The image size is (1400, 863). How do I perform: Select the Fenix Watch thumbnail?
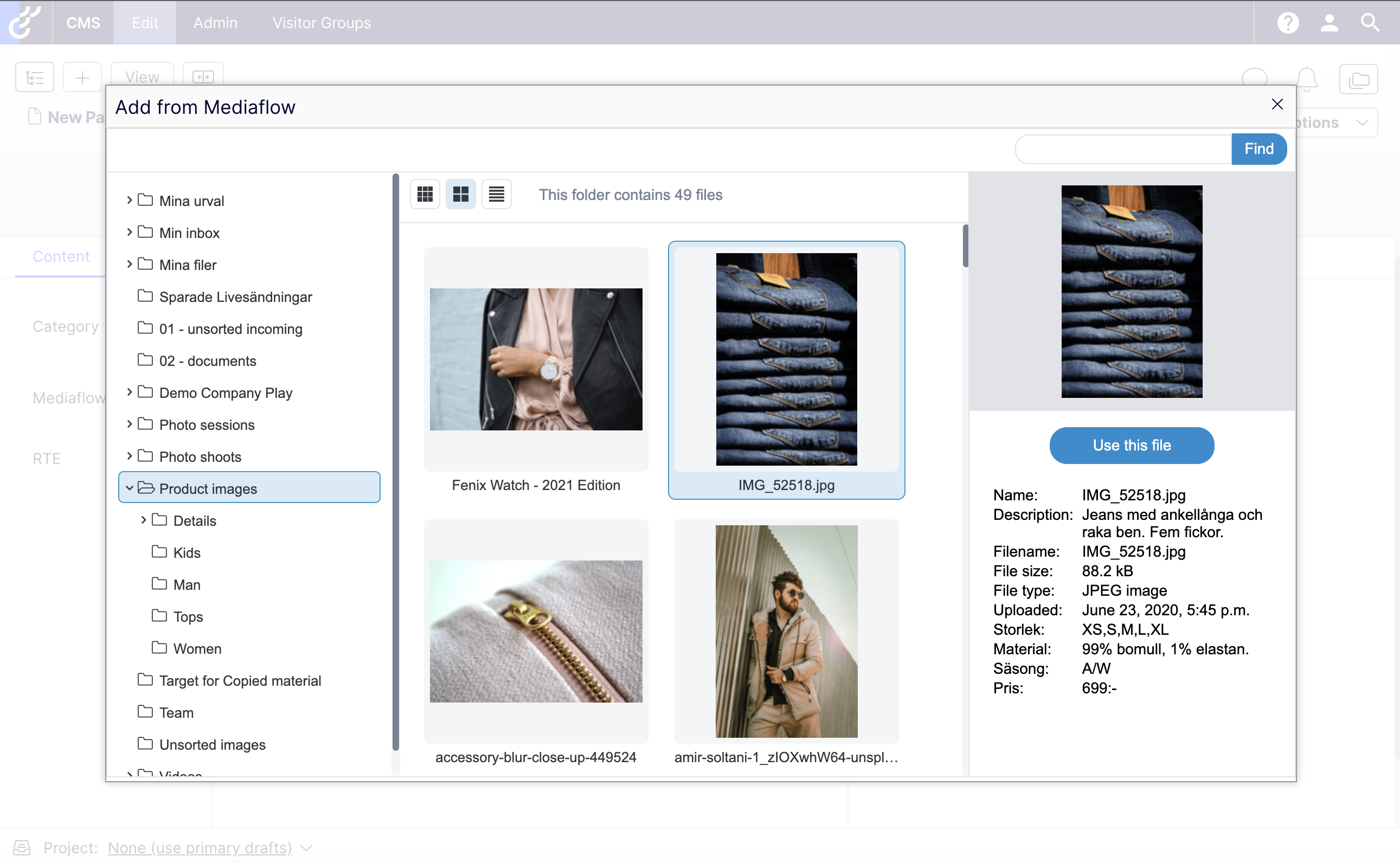535,359
